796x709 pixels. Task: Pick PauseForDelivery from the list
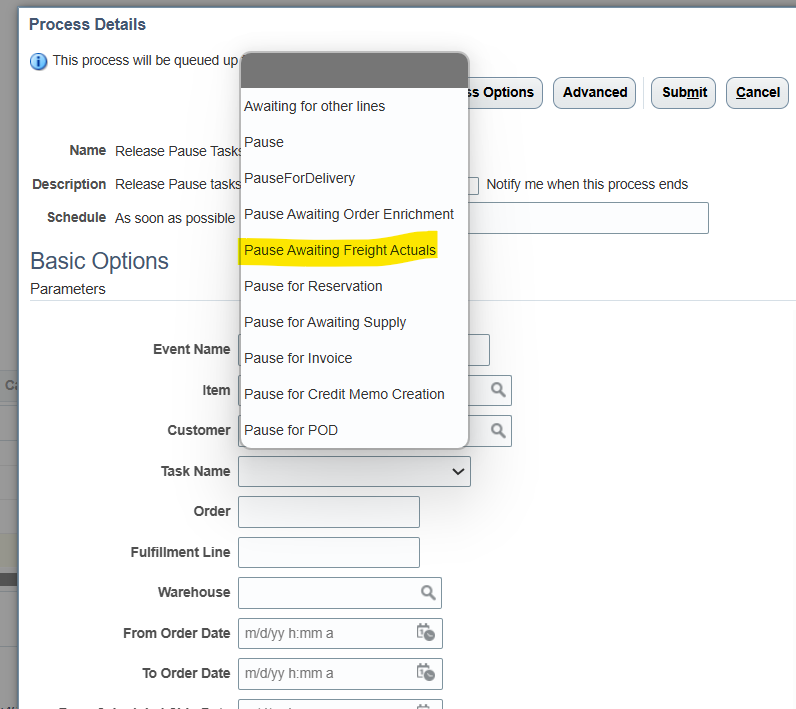click(x=354, y=178)
